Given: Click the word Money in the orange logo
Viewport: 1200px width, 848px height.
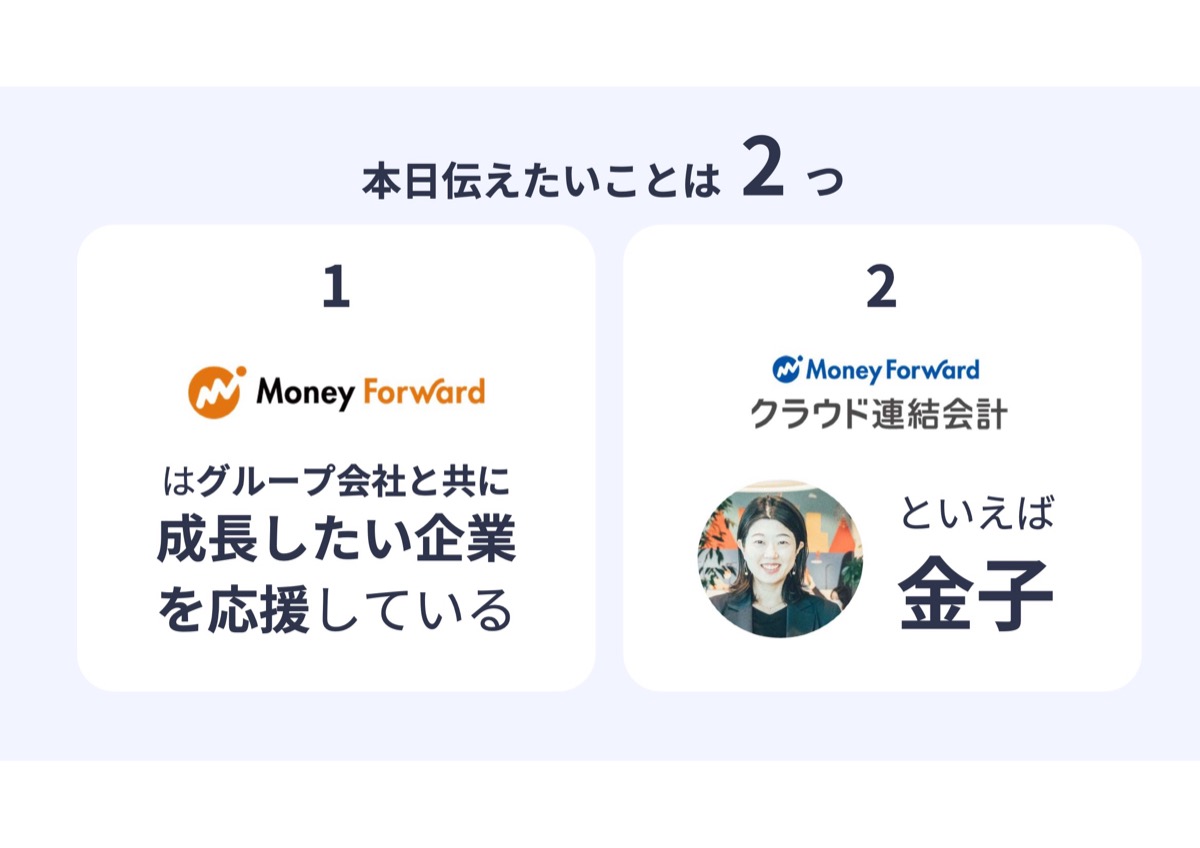Looking at the screenshot, I should pyautogui.click(x=305, y=392).
